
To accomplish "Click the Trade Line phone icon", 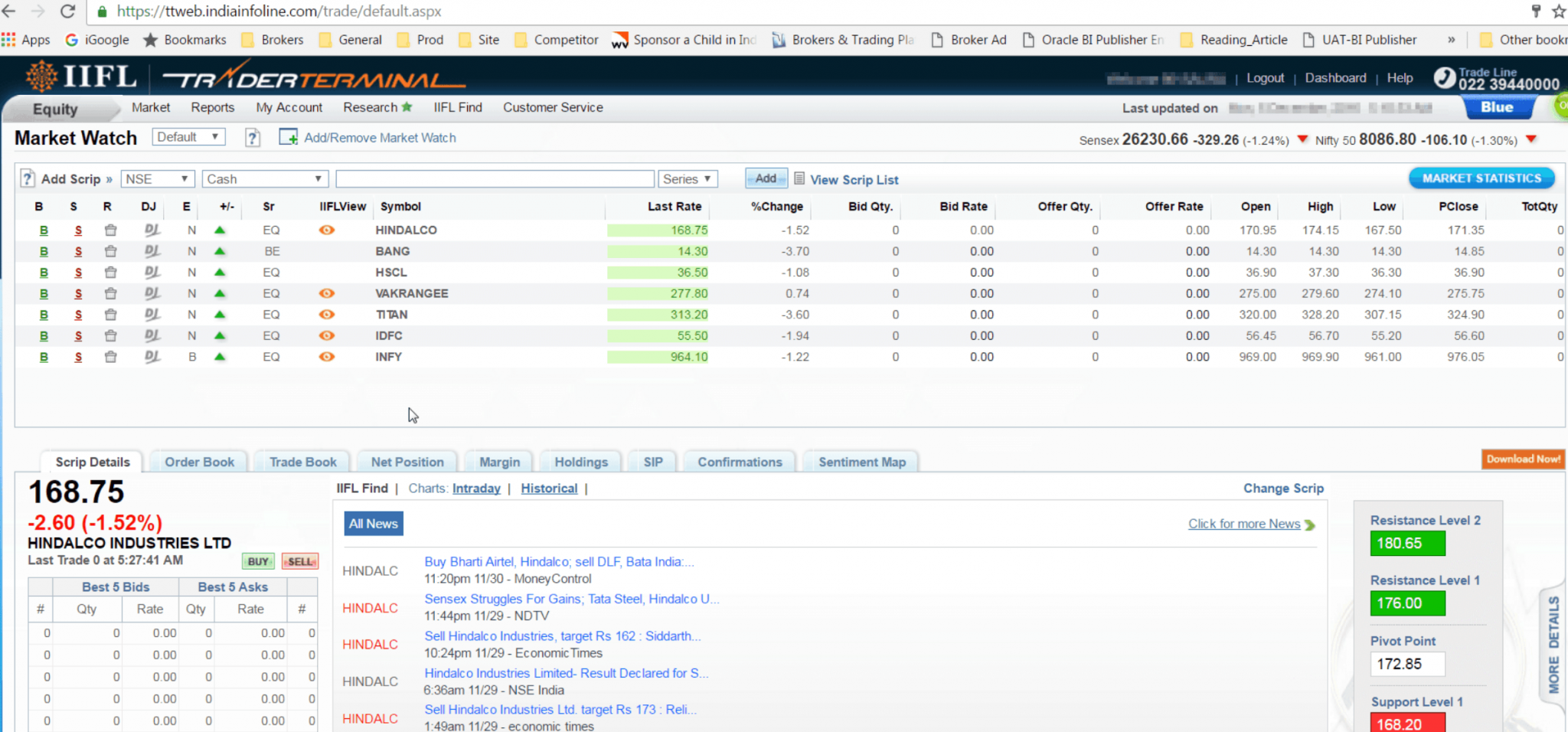I will point(1444,77).
